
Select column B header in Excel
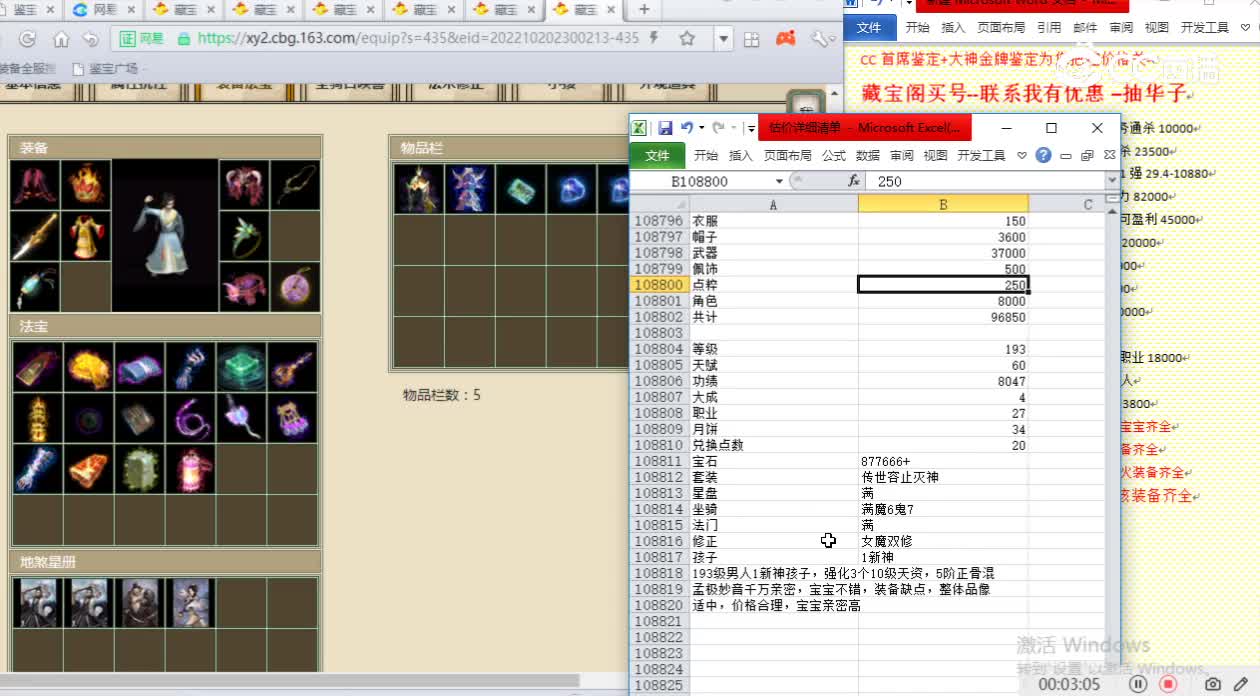(x=943, y=204)
